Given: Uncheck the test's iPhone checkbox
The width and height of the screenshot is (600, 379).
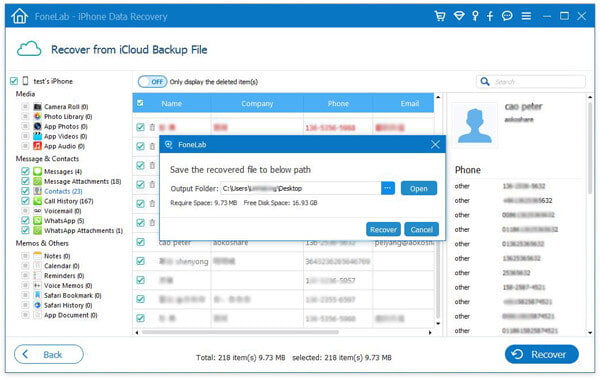Looking at the screenshot, I should [x=14, y=81].
